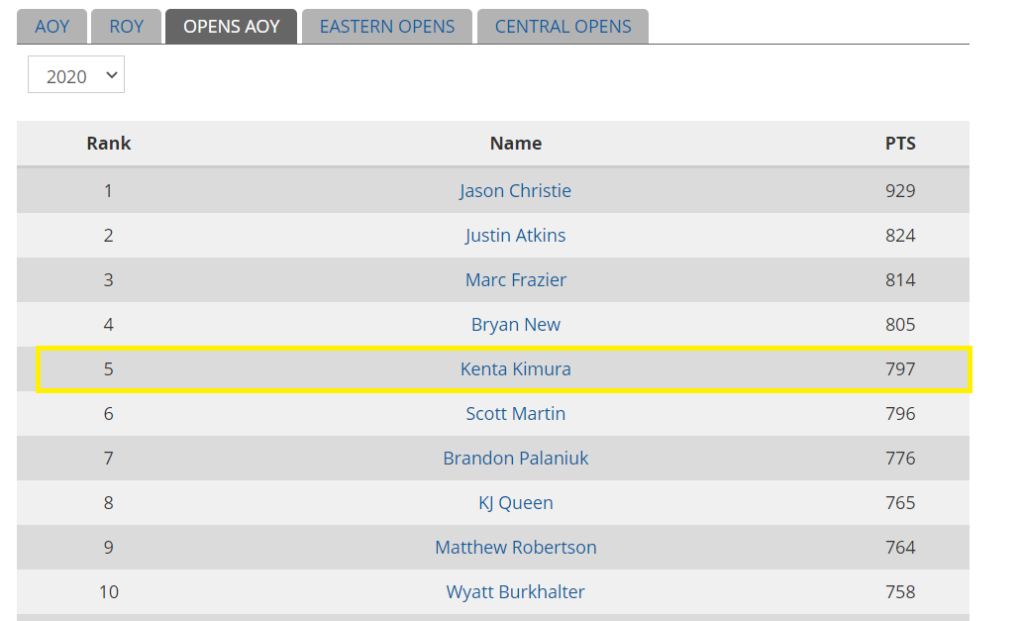The height and width of the screenshot is (621, 1024).
Task: Click the PTS column header
Action: pyautogui.click(x=900, y=144)
